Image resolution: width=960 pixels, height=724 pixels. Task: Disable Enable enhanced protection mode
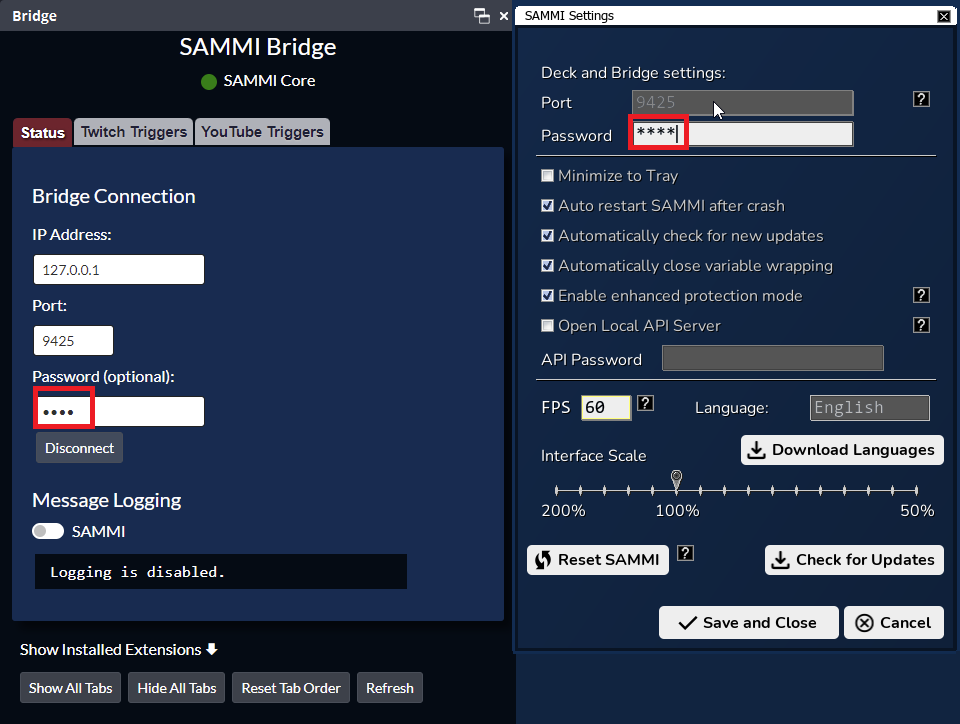click(x=547, y=296)
